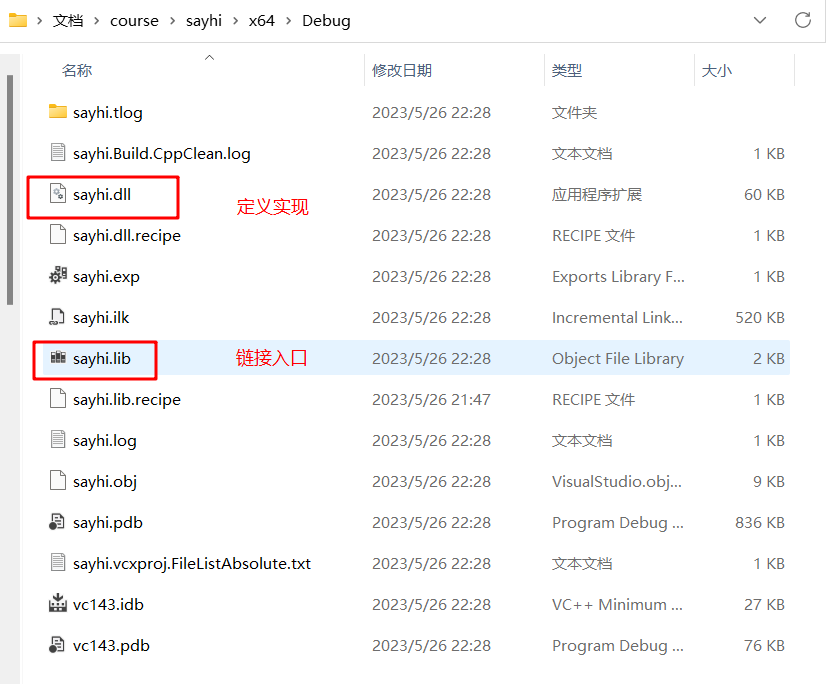
Task: Click the 520 KB size value
Action: tap(760, 318)
